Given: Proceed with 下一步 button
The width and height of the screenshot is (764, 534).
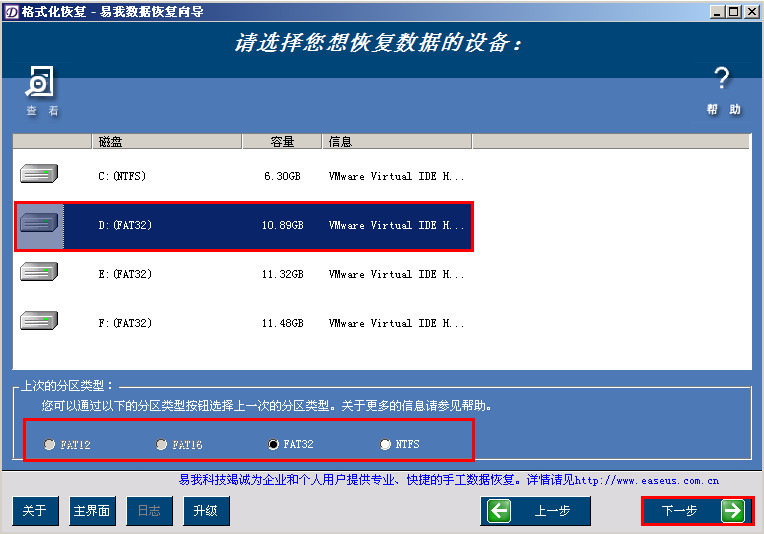Looking at the screenshot, I should [698, 511].
